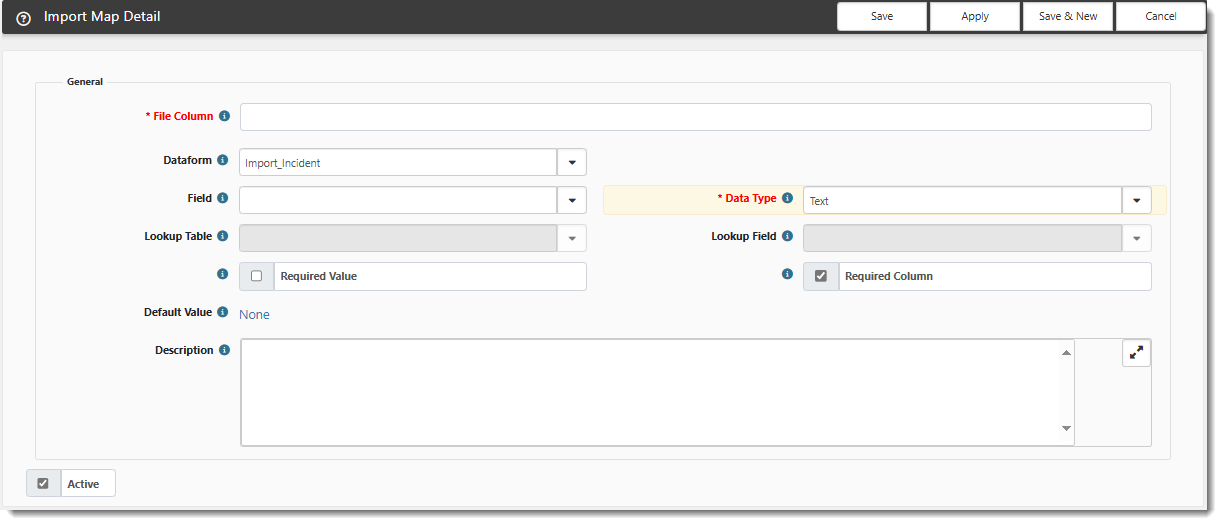Image resolution: width=1222 pixels, height=525 pixels.
Task: Expand the Description editor with arrows icon
Action: 1136,353
